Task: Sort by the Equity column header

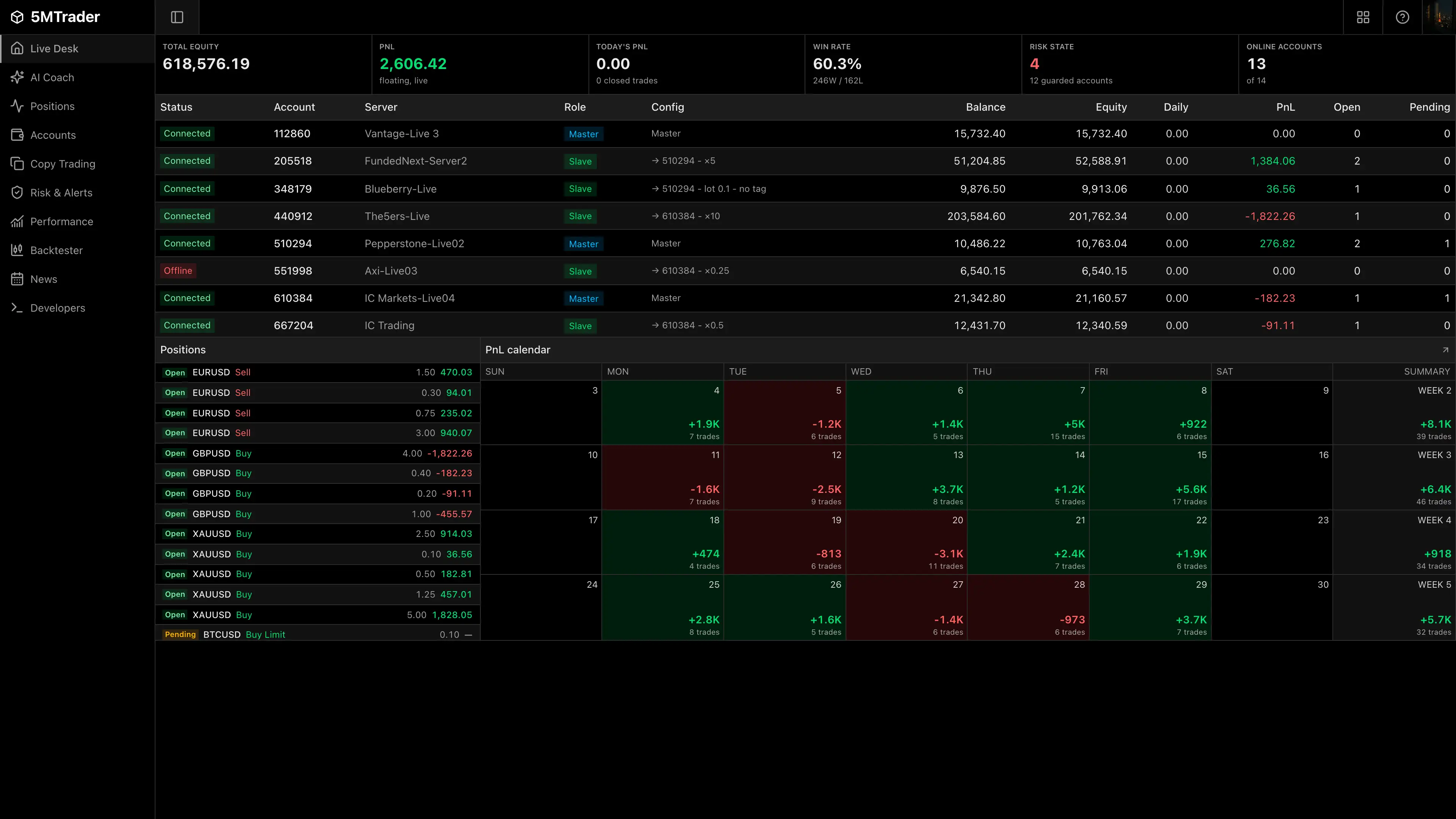Action: (x=1111, y=107)
